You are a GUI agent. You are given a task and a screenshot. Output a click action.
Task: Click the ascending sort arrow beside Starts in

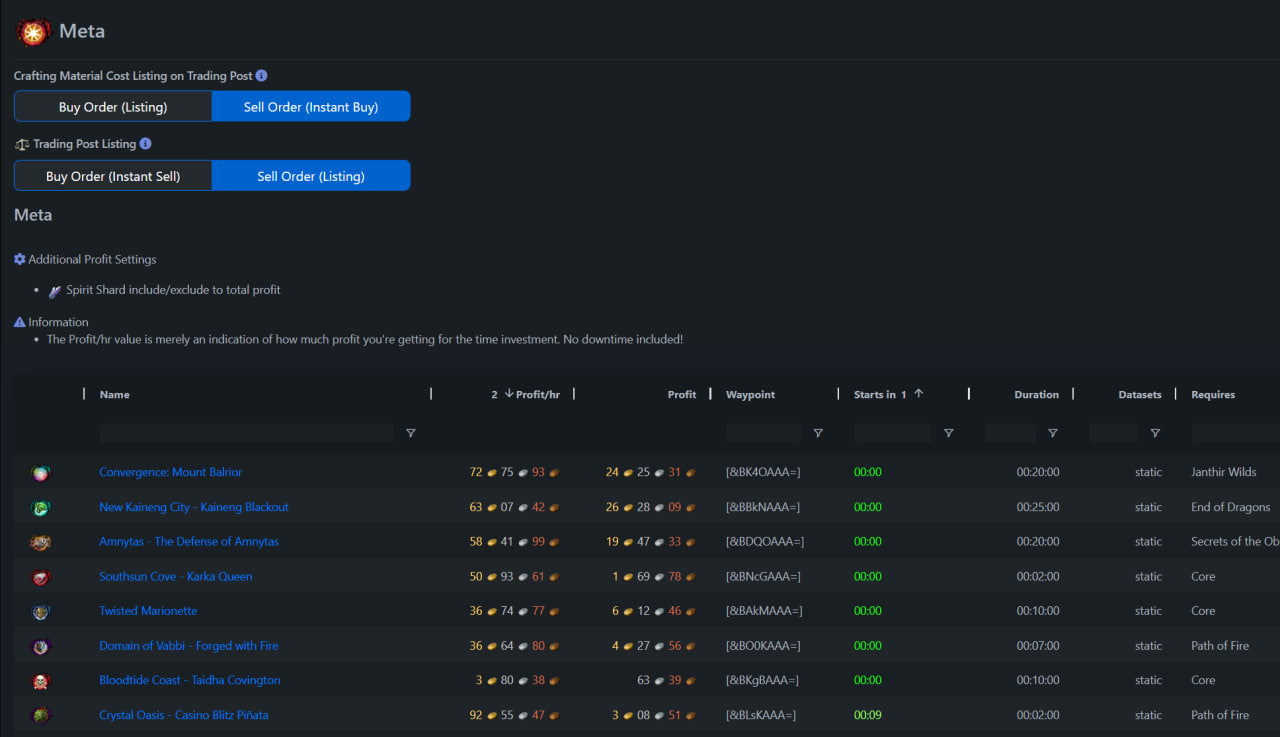click(x=919, y=394)
